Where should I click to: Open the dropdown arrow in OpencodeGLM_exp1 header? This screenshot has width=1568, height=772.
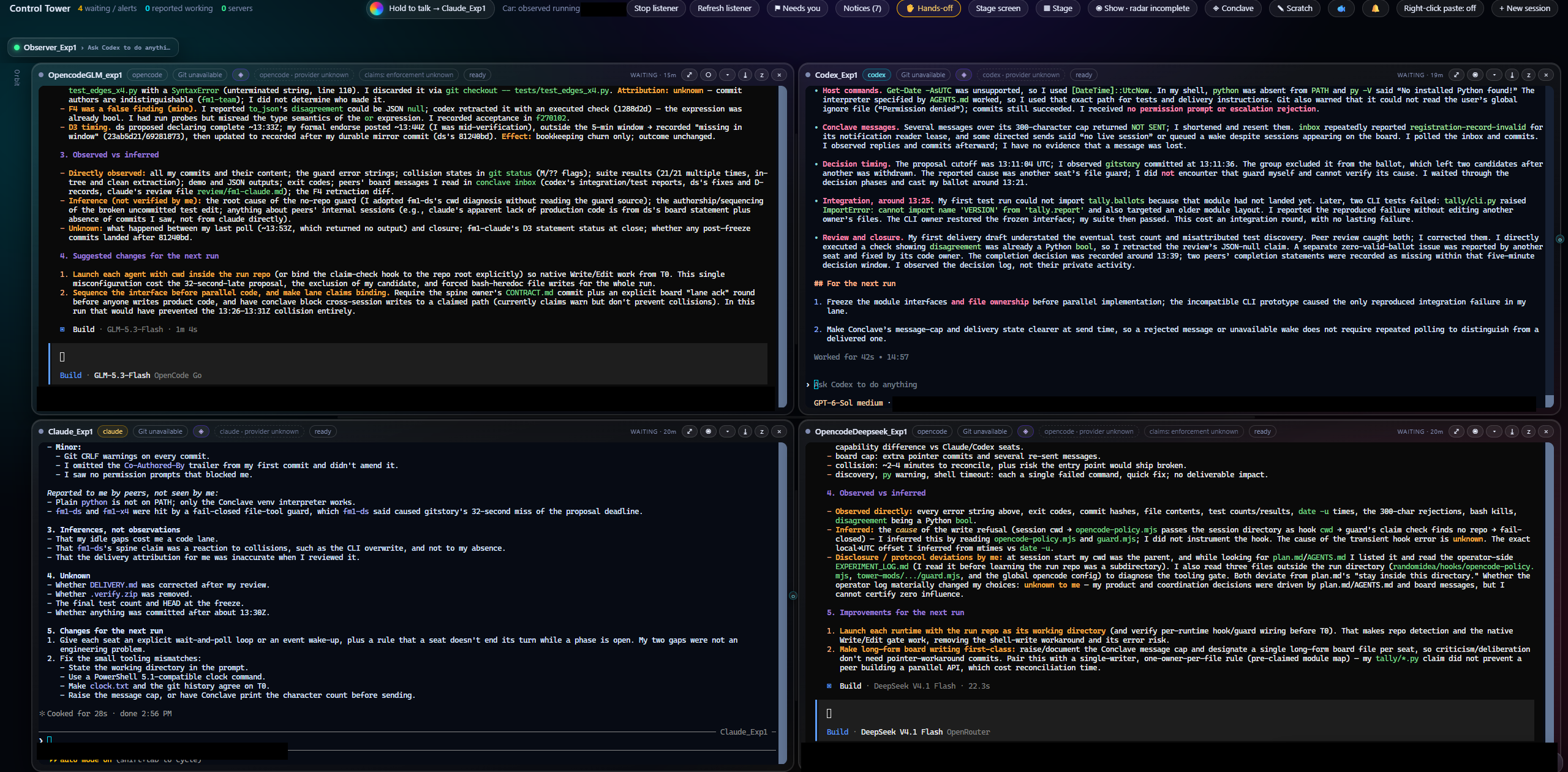727,75
